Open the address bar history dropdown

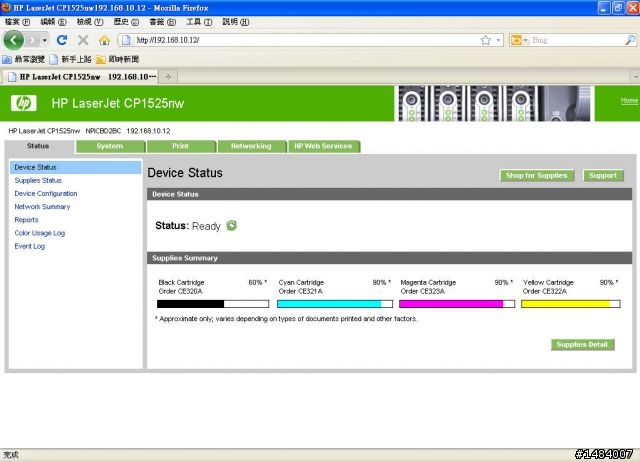click(498, 40)
